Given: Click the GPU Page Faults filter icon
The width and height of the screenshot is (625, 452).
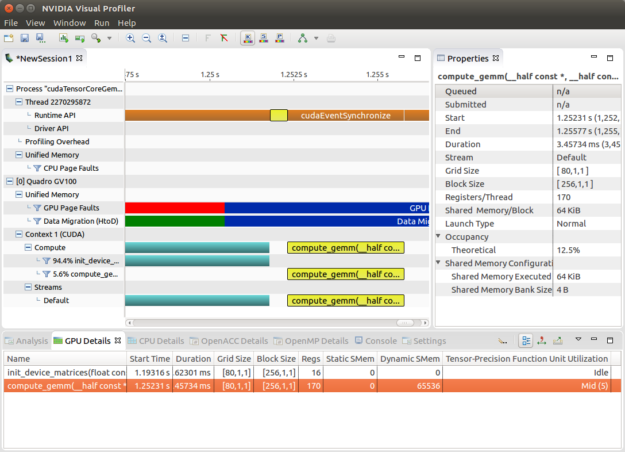Looking at the screenshot, I should click(x=37, y=208).
